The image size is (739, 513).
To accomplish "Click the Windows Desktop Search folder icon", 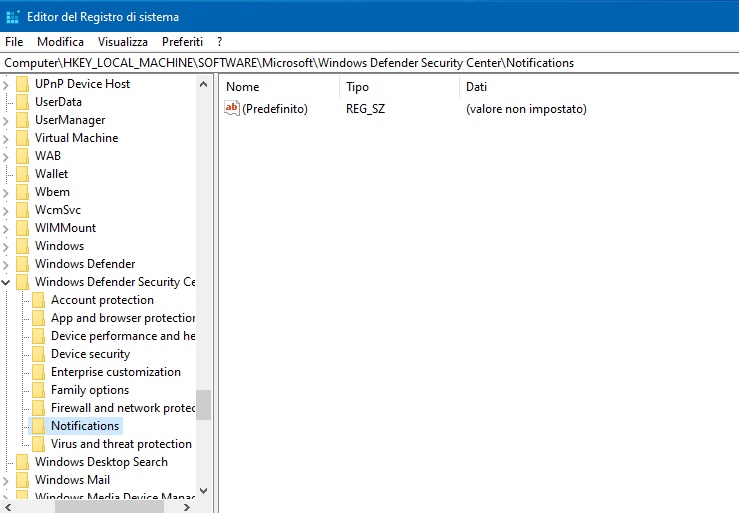I will (x=23, y=462).
